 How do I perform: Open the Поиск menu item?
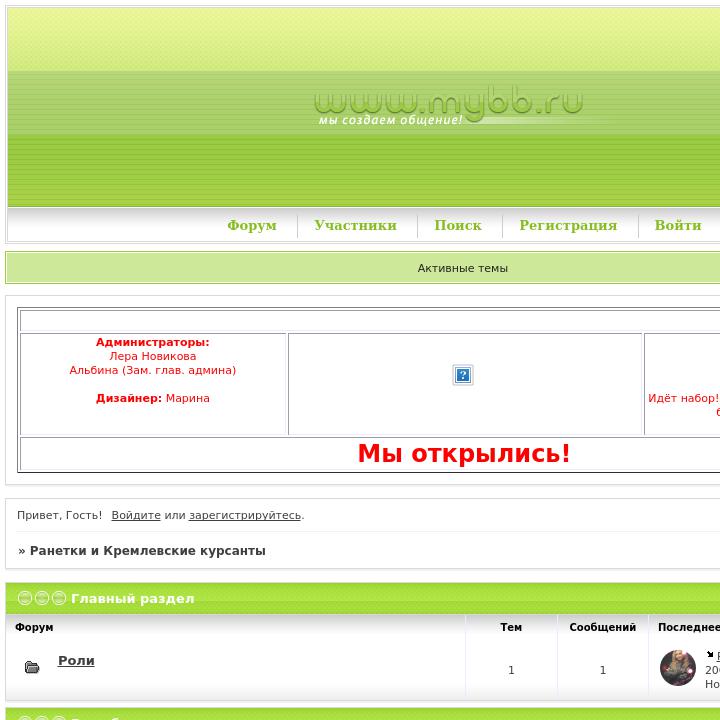coord(458,225)
